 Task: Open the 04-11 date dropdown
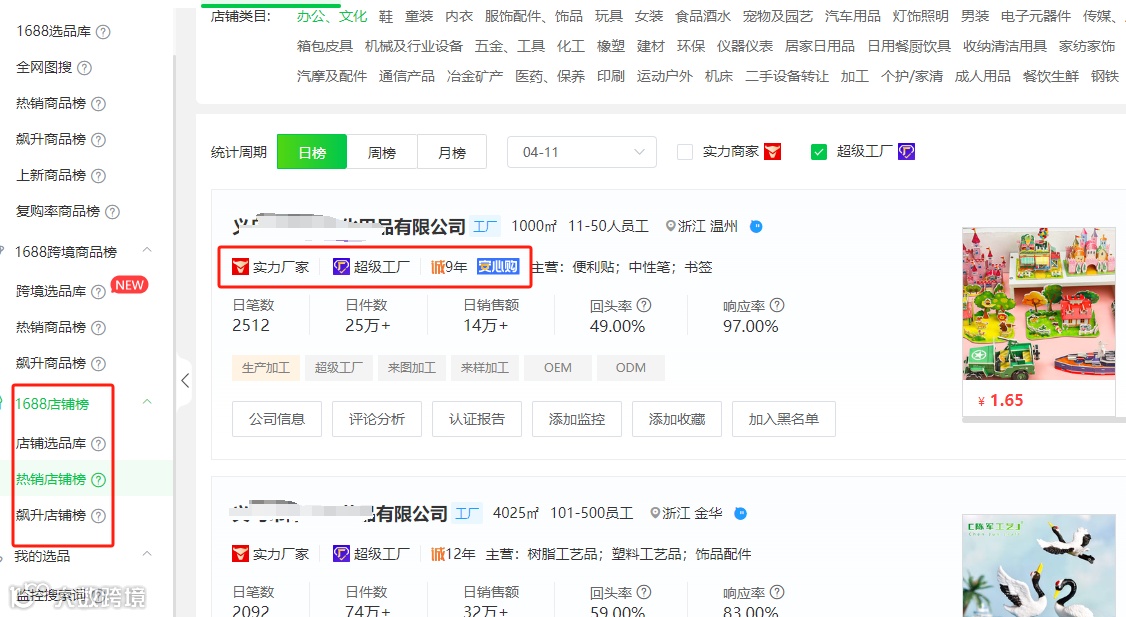(x=582, y=152)
